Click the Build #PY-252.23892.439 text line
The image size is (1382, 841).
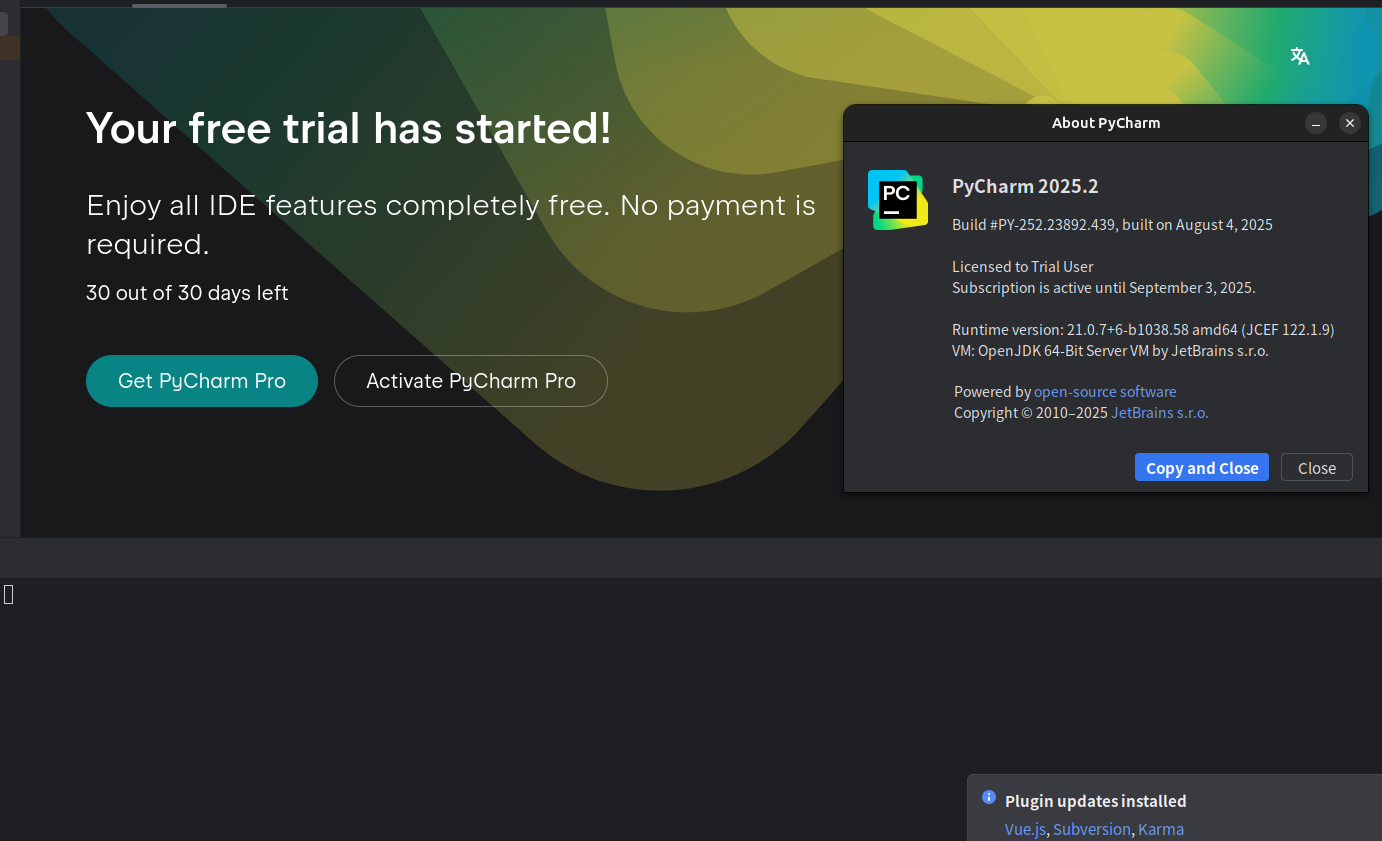[1112, 225]
